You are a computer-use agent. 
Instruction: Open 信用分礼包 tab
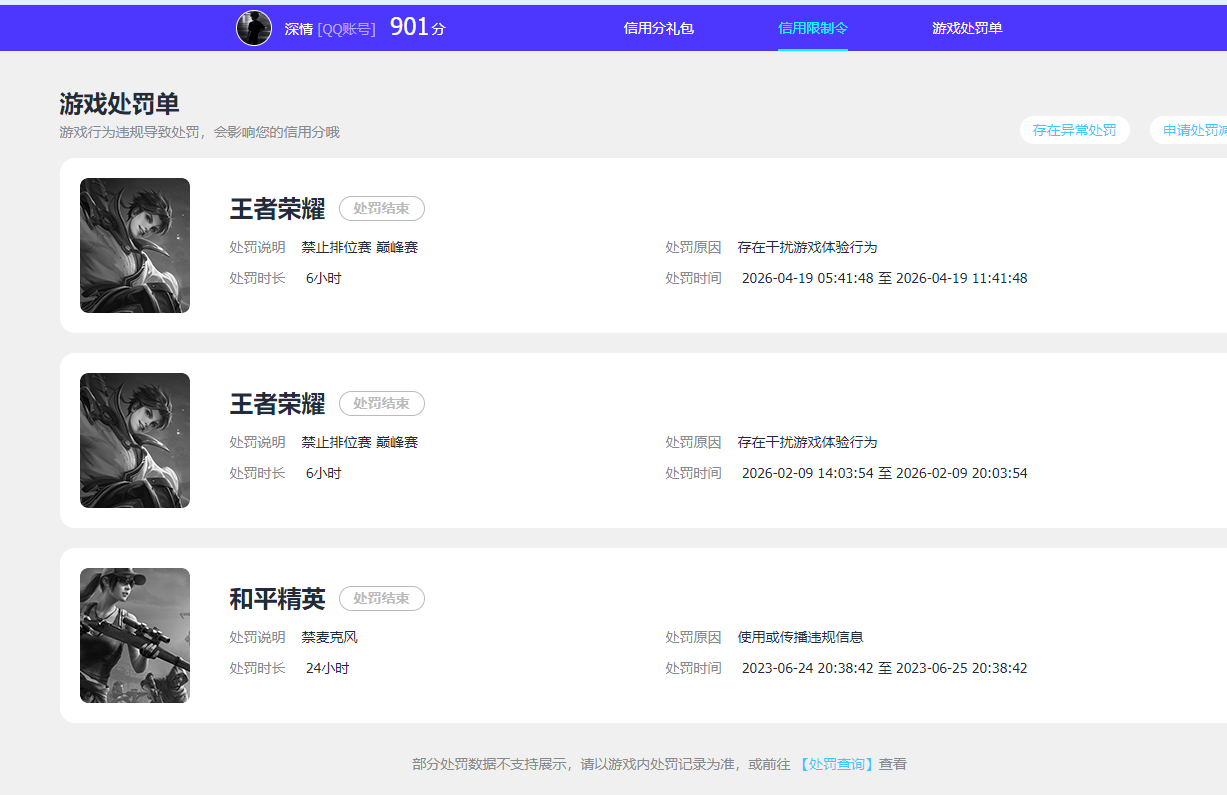[x=658, y=28]
